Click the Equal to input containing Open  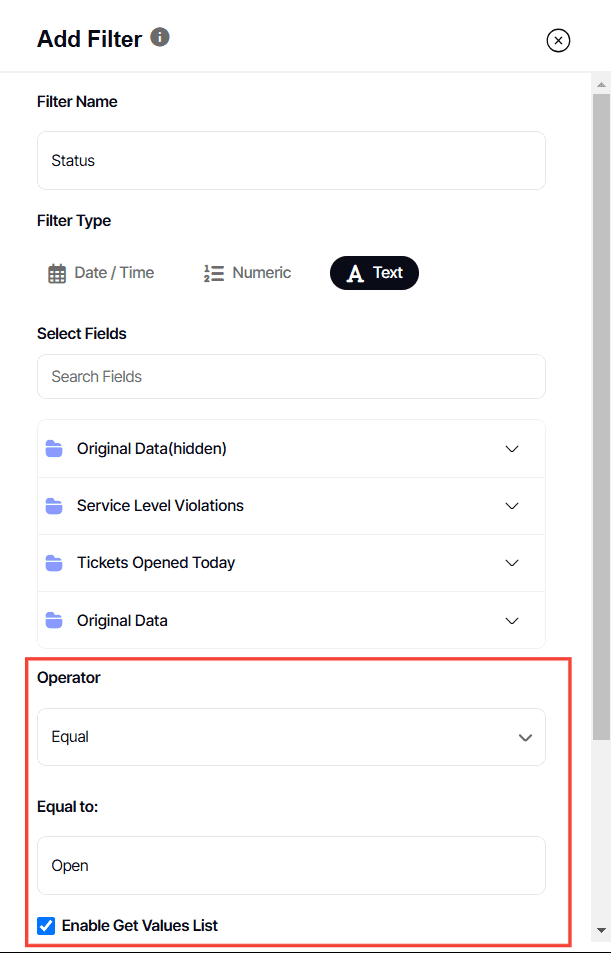tap(291, 864)
